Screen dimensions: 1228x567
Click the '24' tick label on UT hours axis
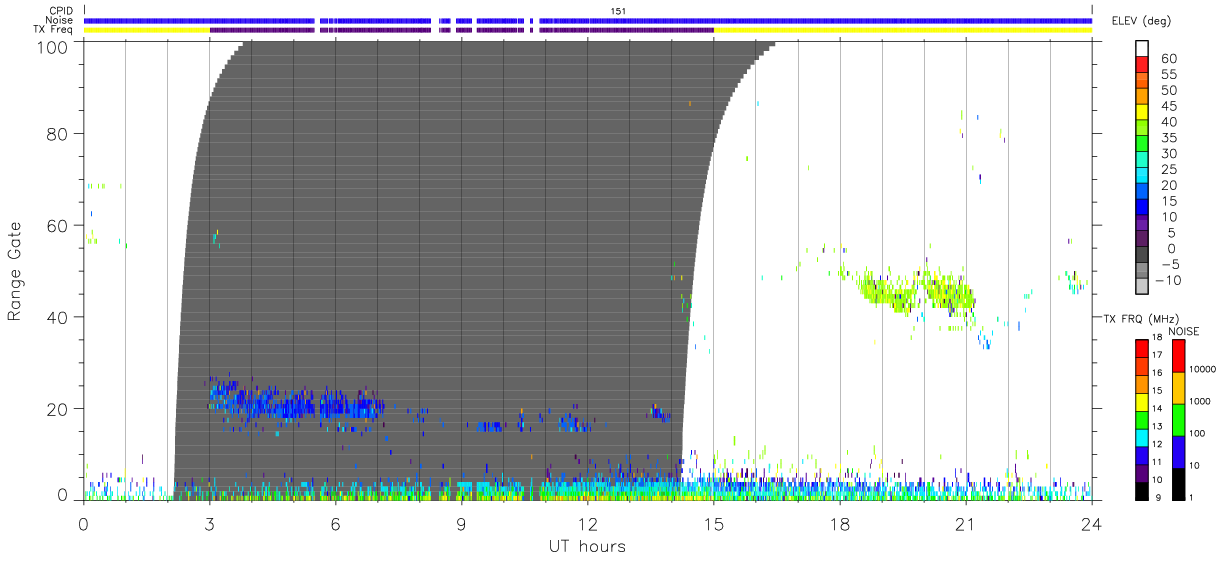[x=1092, y=524]
